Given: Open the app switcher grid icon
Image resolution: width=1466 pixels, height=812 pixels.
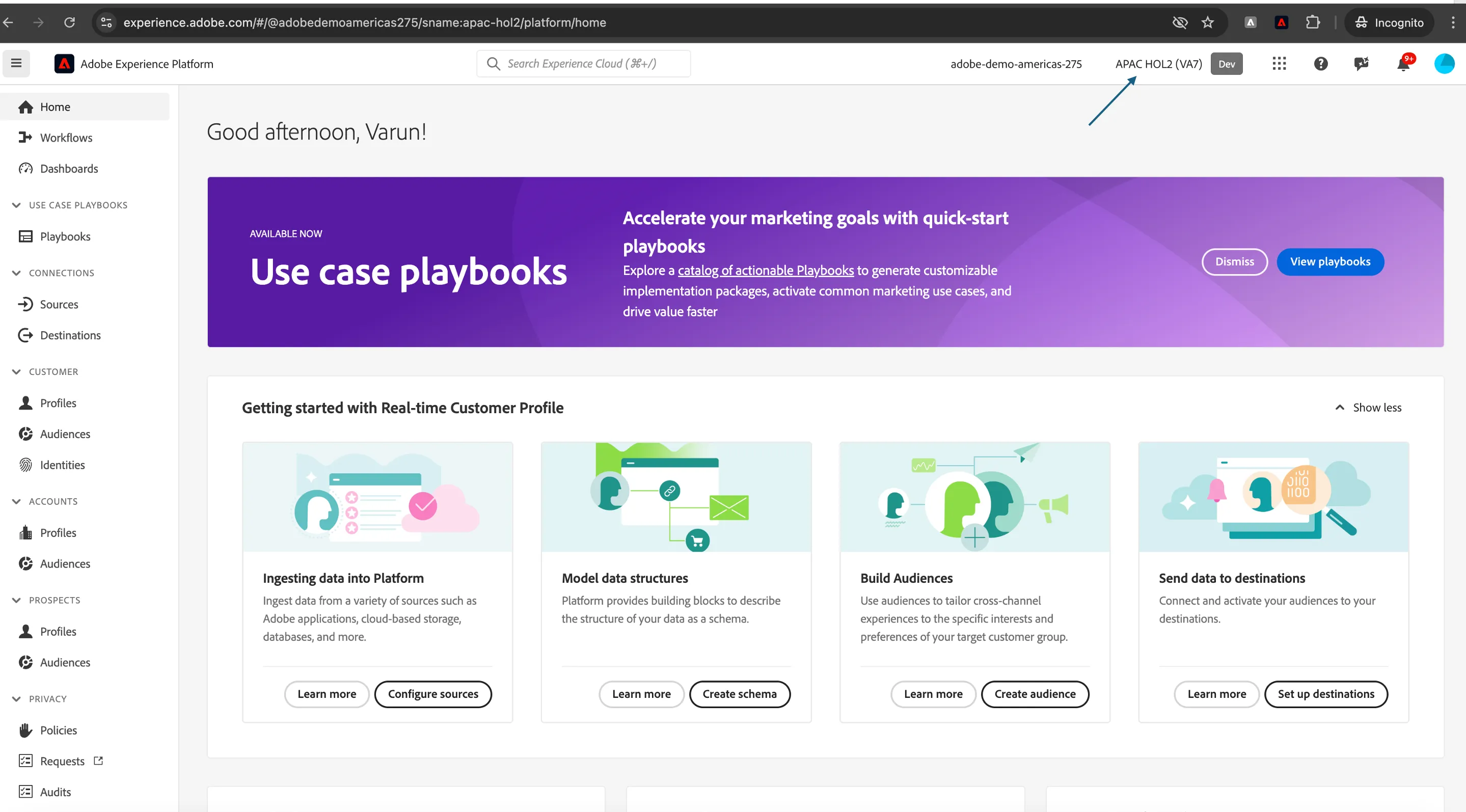Looking at the screenshot, I should pos(1279,64).
